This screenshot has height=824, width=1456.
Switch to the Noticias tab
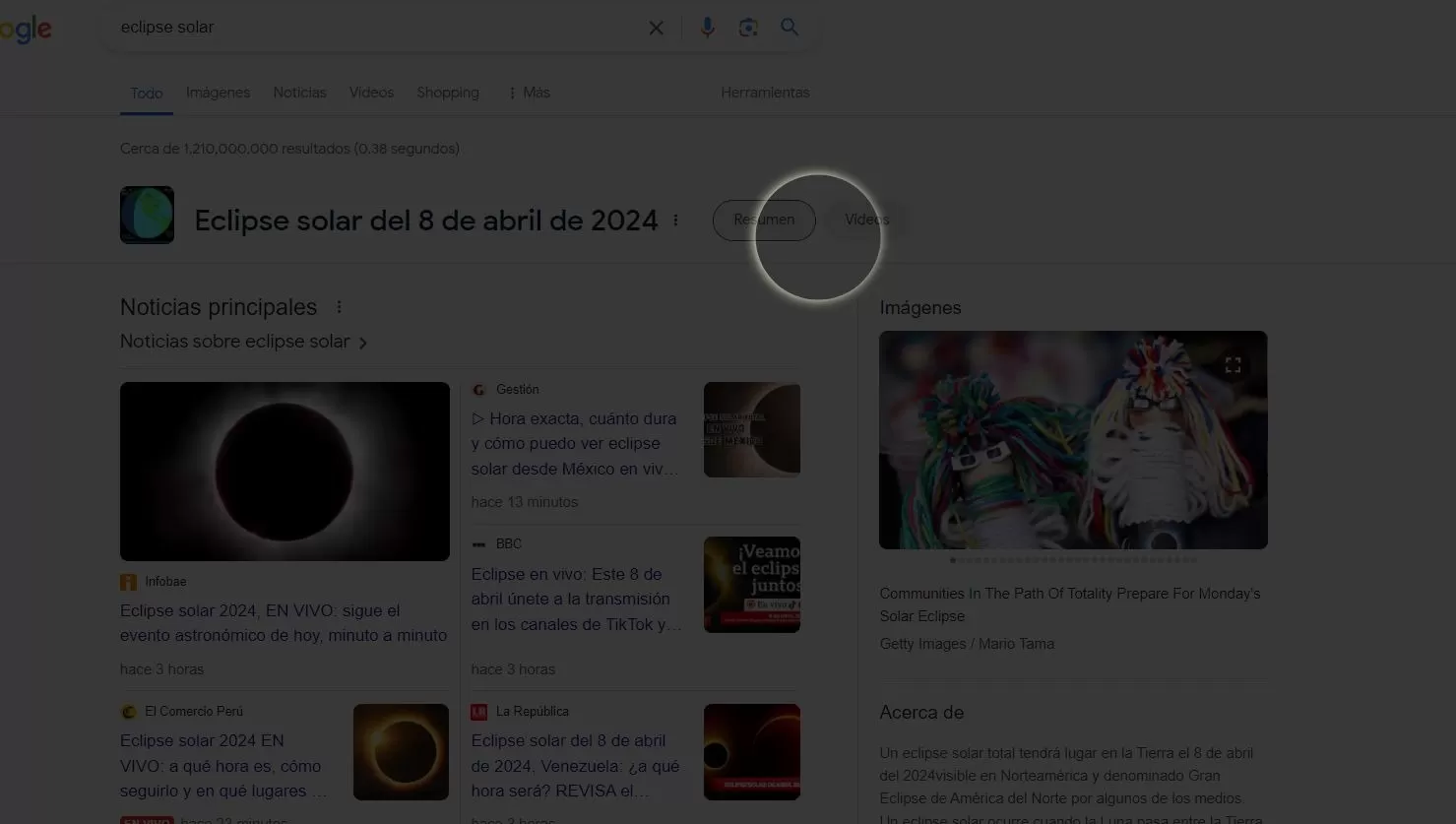tap(299, 93)
